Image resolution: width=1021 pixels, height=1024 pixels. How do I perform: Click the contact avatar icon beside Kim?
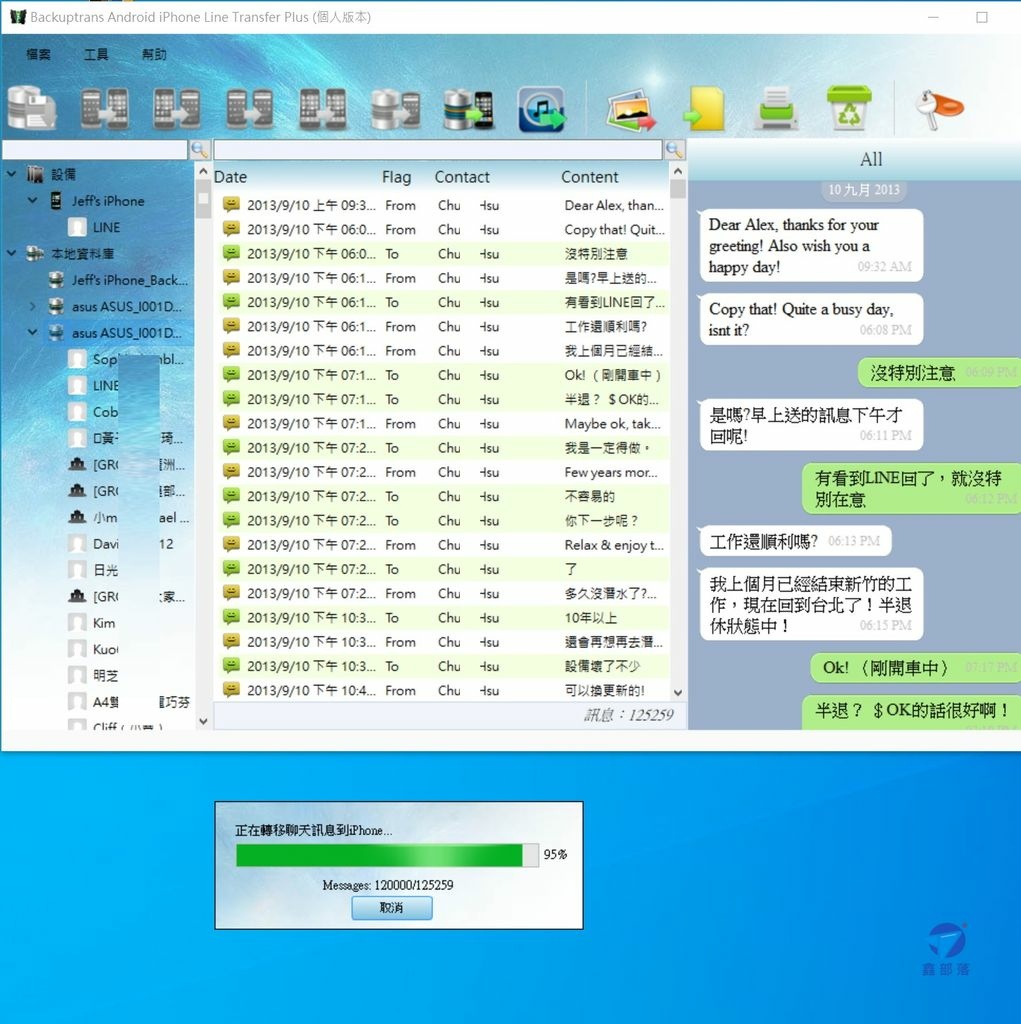(77, 622)
